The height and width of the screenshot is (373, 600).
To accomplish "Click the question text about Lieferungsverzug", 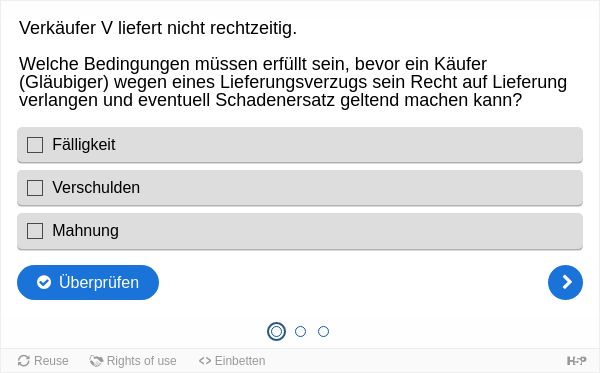I will 293,82.
